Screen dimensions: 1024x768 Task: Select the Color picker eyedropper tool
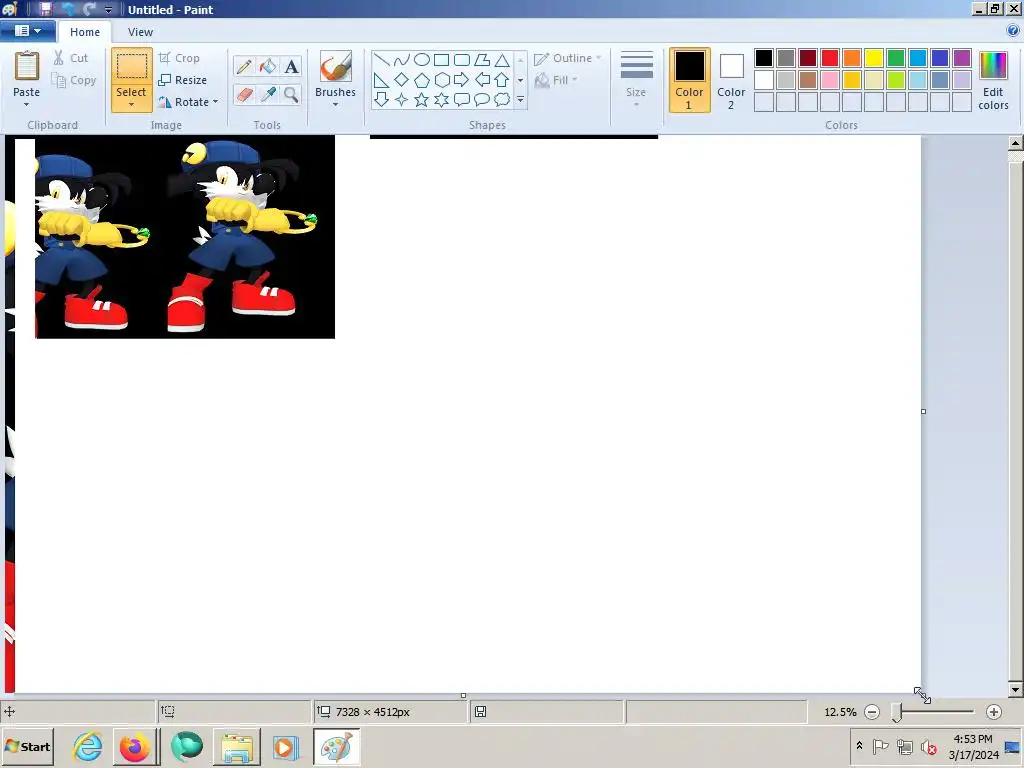tap(268, 95)
